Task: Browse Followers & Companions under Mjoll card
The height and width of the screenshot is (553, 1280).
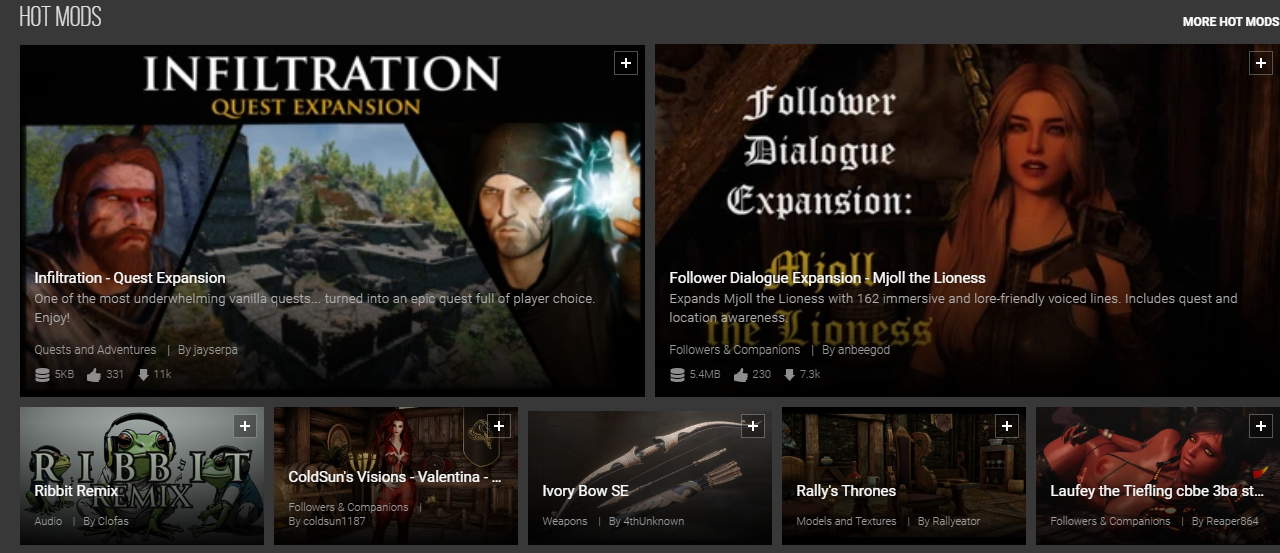Action: point(735,350)
